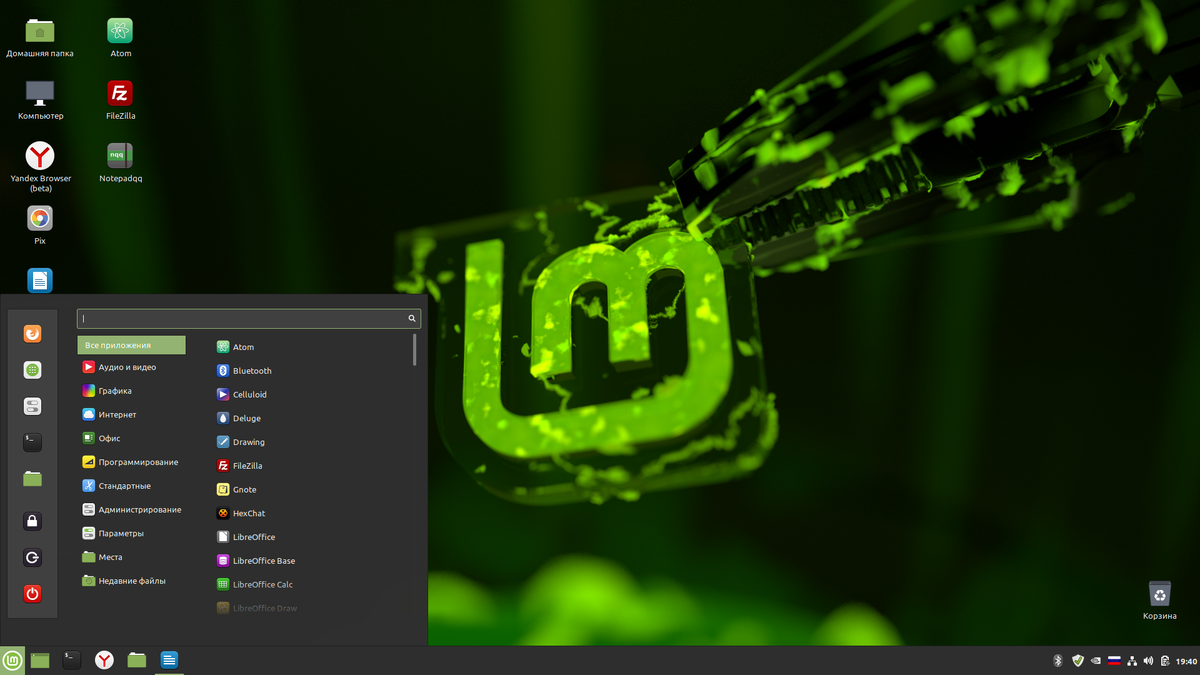Open the Программирование category
This screenshot has height=675, width=1200.
click(131, 462)
